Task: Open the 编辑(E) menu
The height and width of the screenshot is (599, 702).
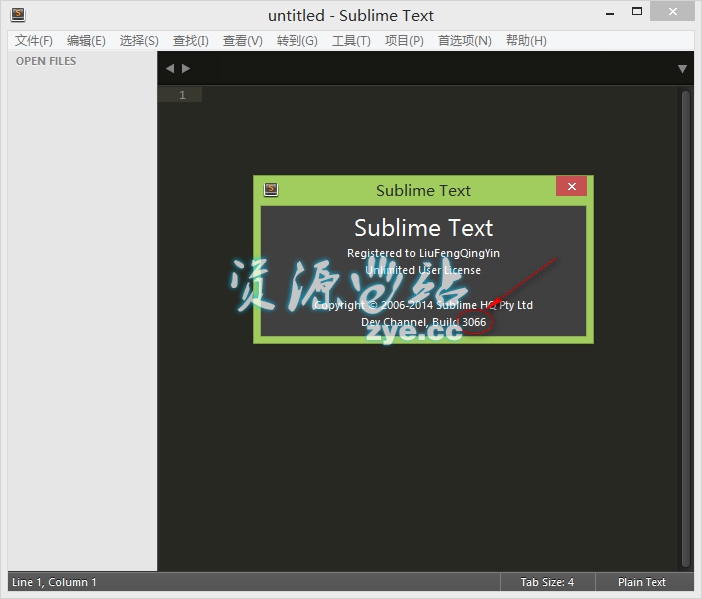Action: pos(86,41)
